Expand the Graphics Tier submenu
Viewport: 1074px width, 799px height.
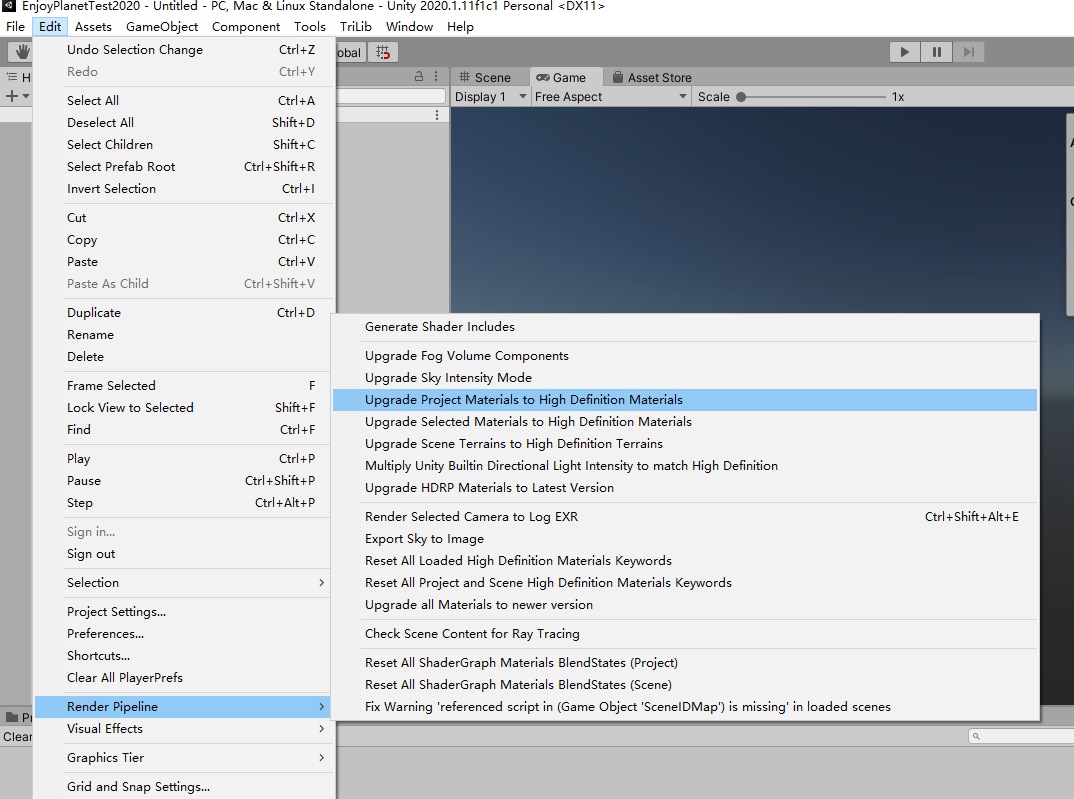tap(185, 757)
